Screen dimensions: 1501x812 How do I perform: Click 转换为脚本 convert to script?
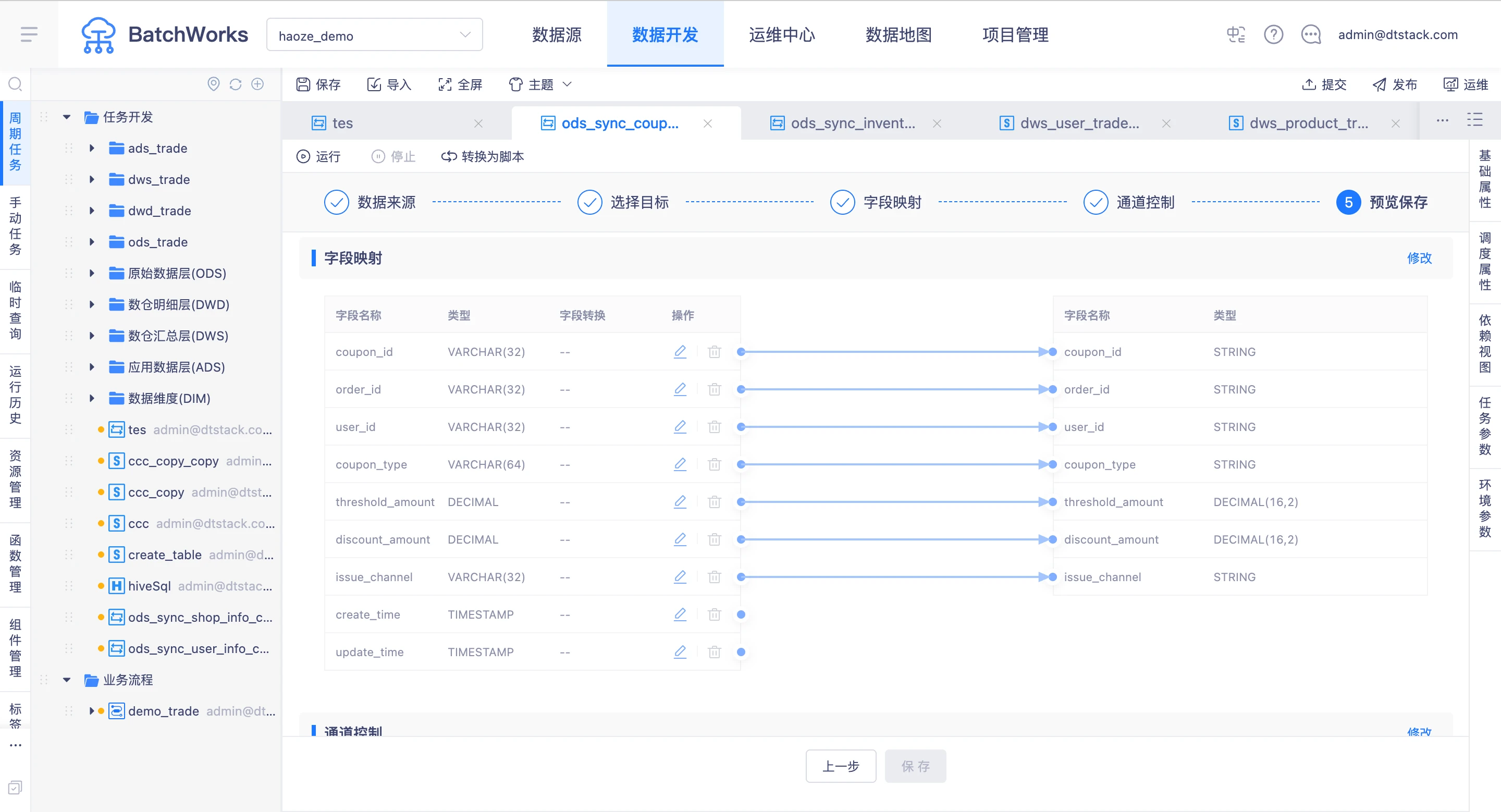483,156
